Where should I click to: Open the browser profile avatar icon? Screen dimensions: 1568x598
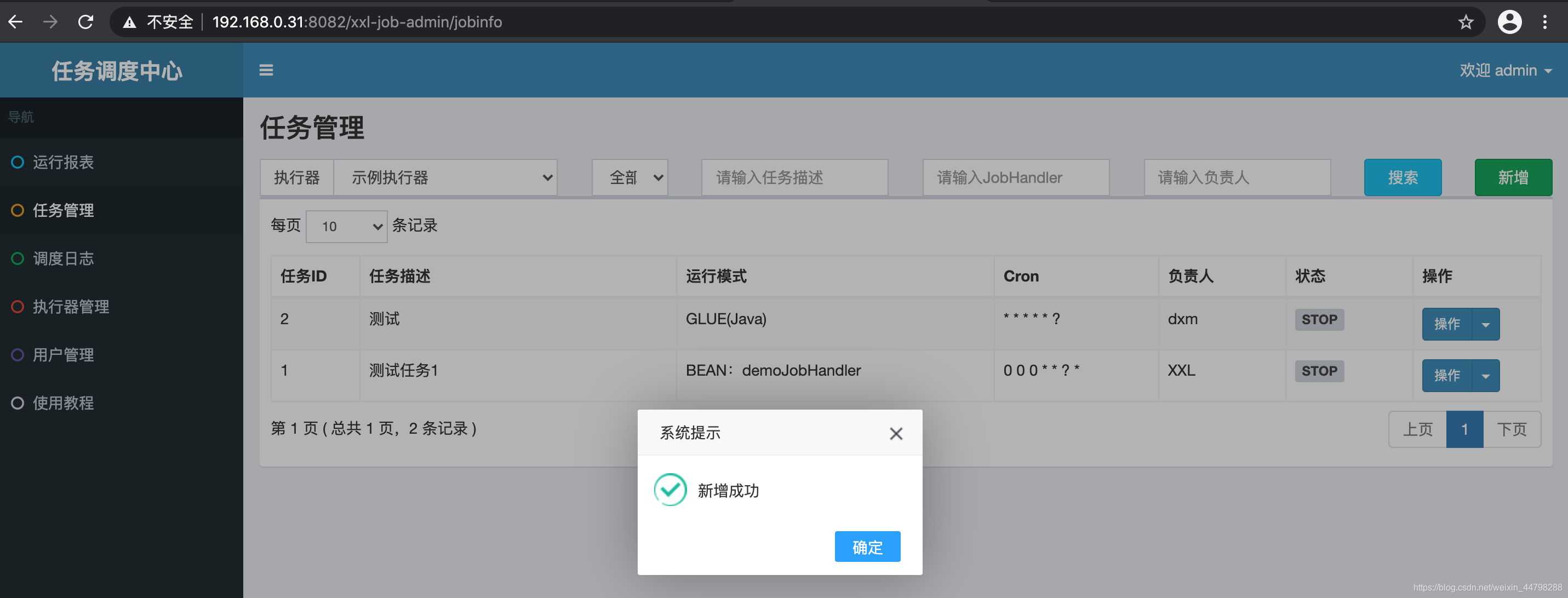1510,22
